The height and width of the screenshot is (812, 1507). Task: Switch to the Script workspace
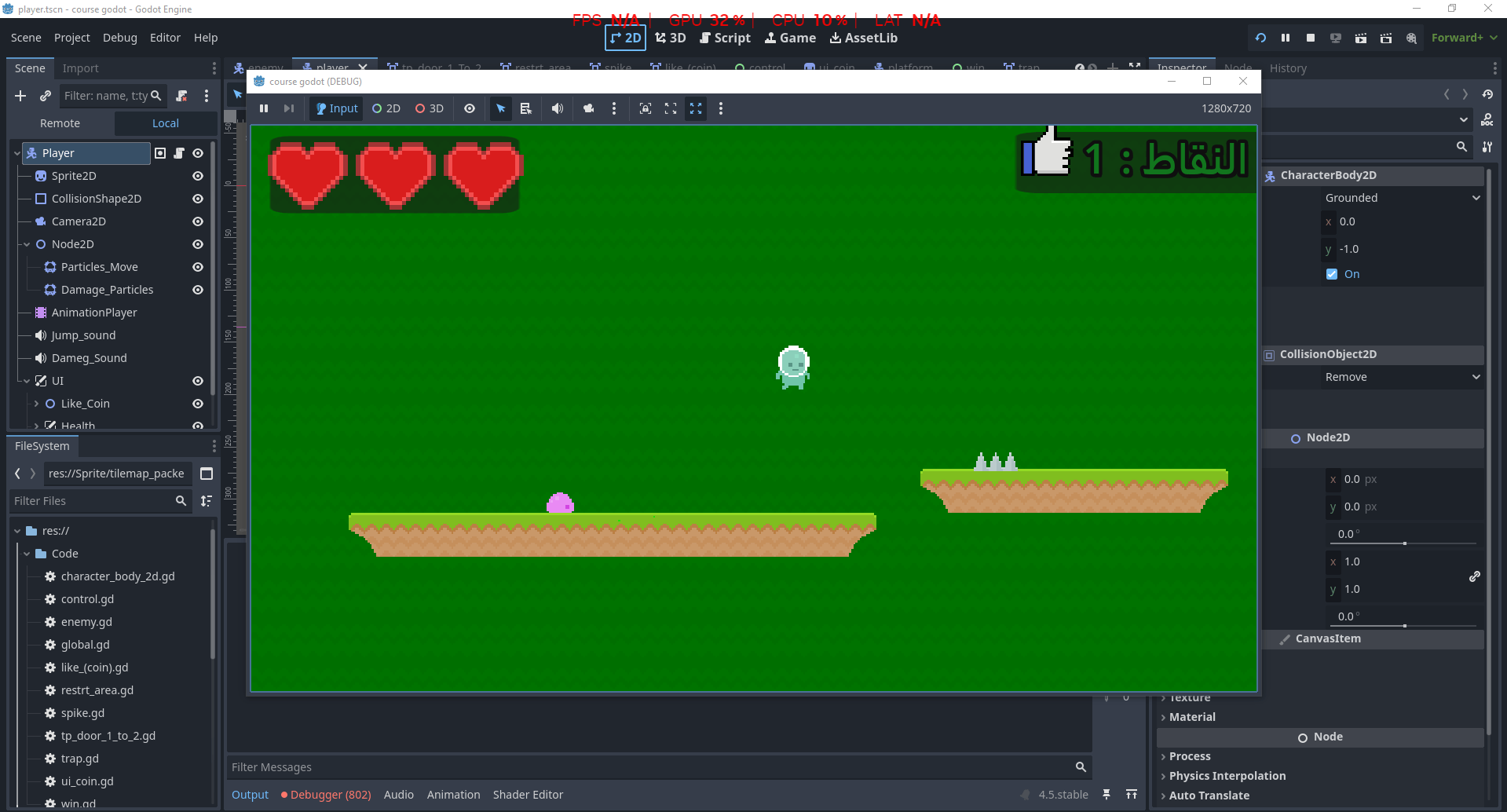tap(724, 38)
